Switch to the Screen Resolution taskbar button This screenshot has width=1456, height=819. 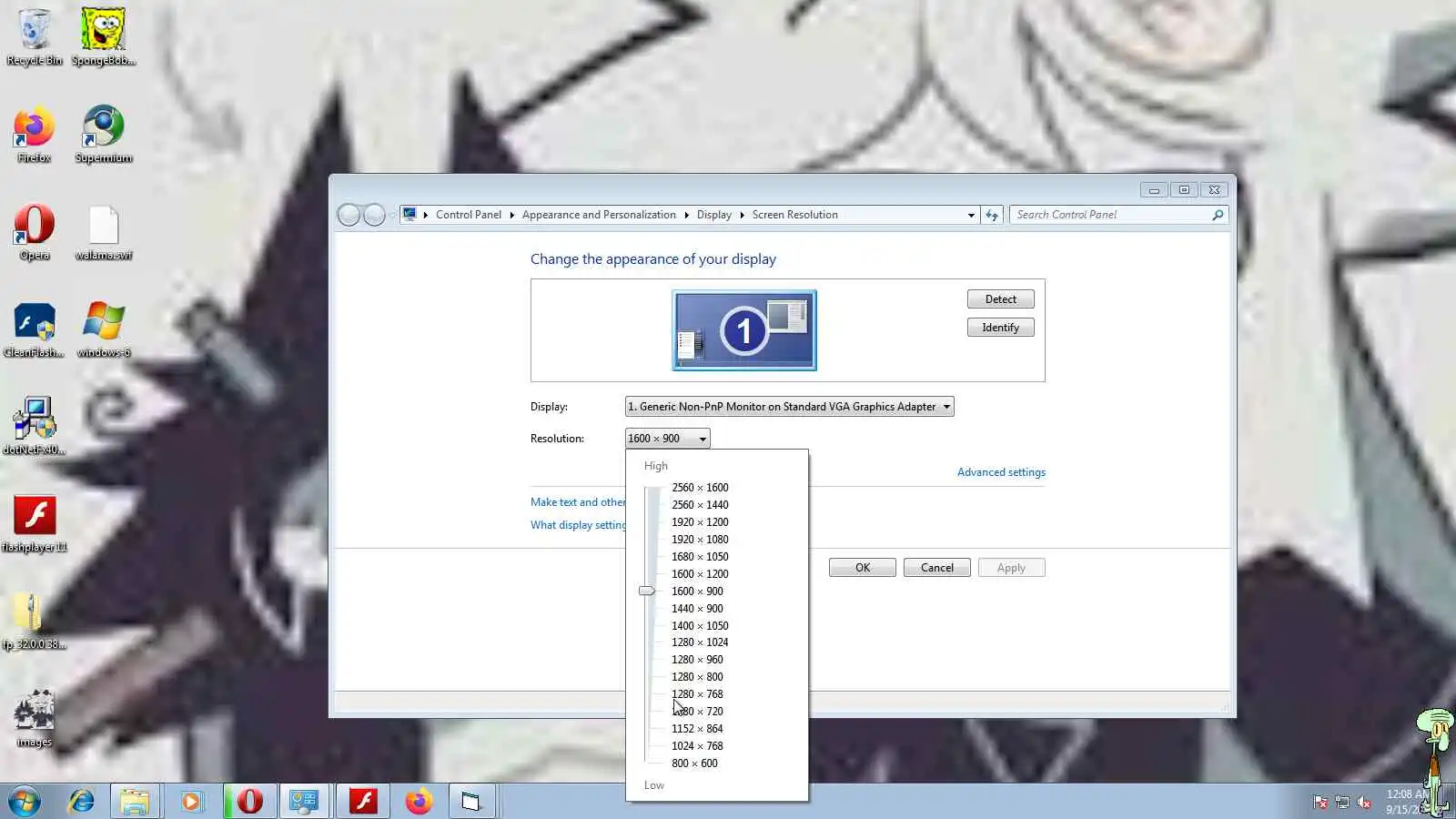click(303, 802)
